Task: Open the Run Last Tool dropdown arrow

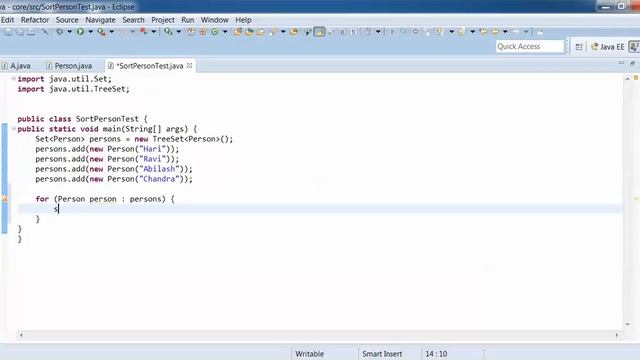Action: point(111,31)
